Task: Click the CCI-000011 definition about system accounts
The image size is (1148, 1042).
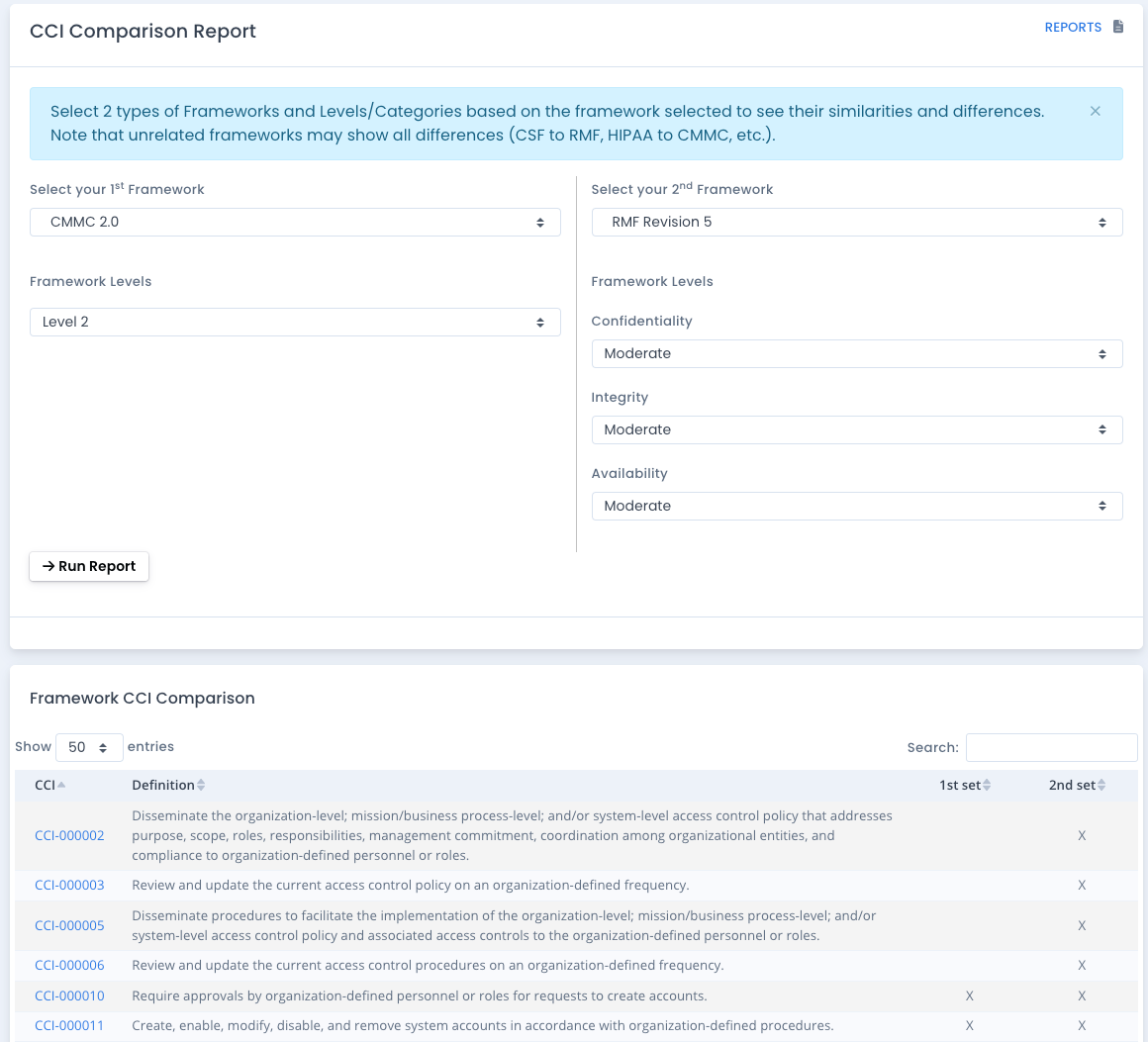Action: click(x=483, y=1026)
